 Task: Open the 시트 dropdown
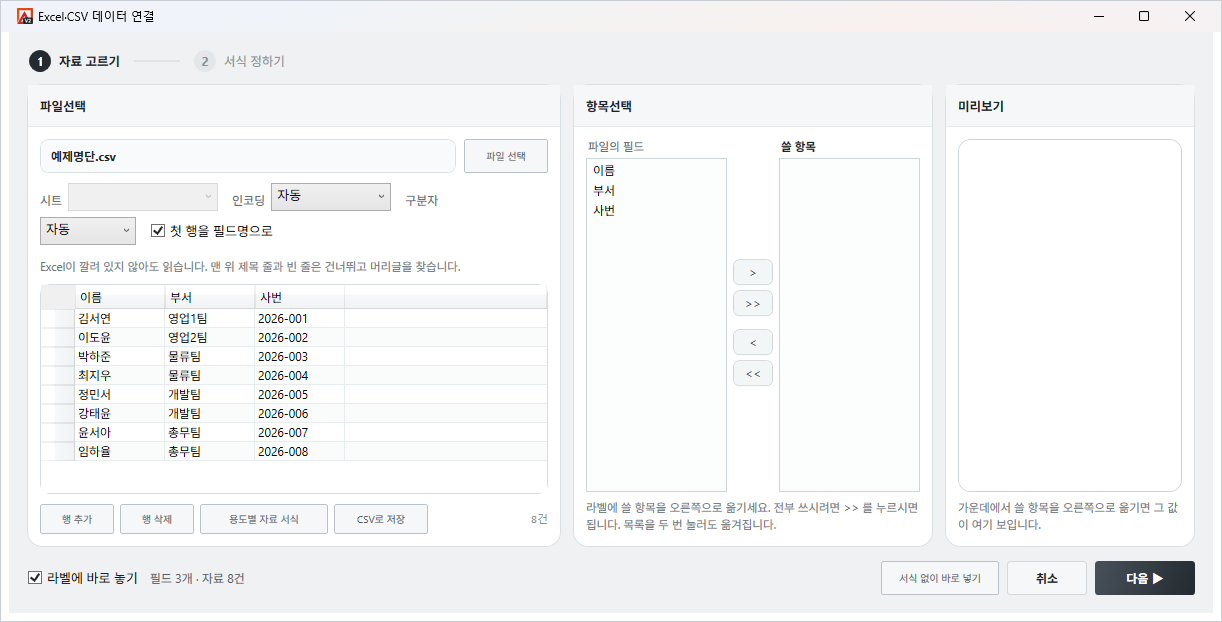(x=142, y=197)
